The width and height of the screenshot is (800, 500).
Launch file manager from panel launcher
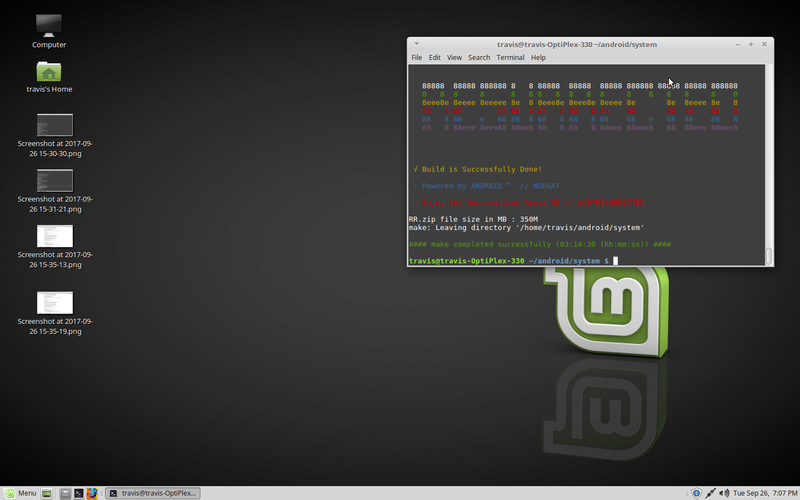[65, 493]
